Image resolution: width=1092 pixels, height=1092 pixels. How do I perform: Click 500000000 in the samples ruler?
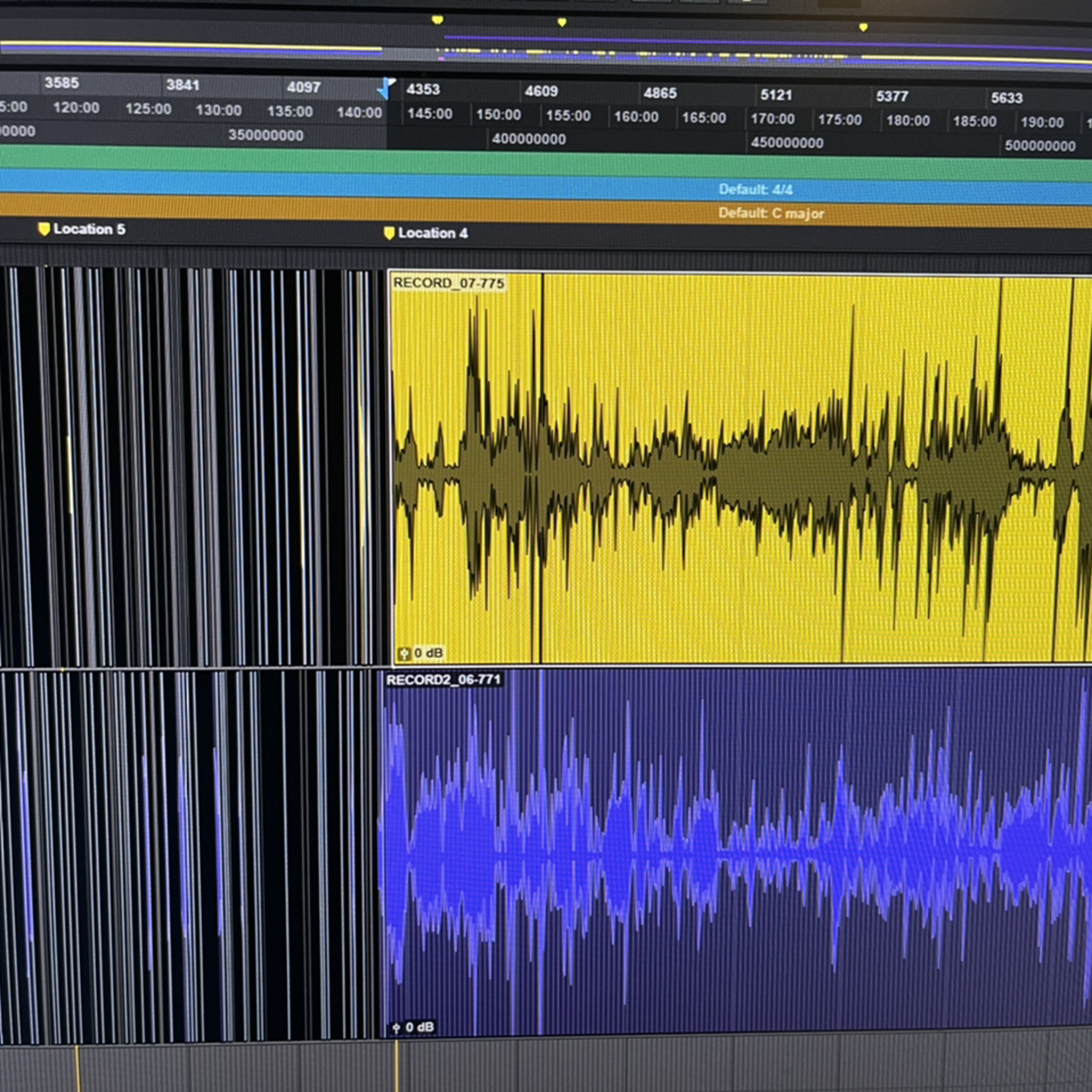click(1040, 146)
